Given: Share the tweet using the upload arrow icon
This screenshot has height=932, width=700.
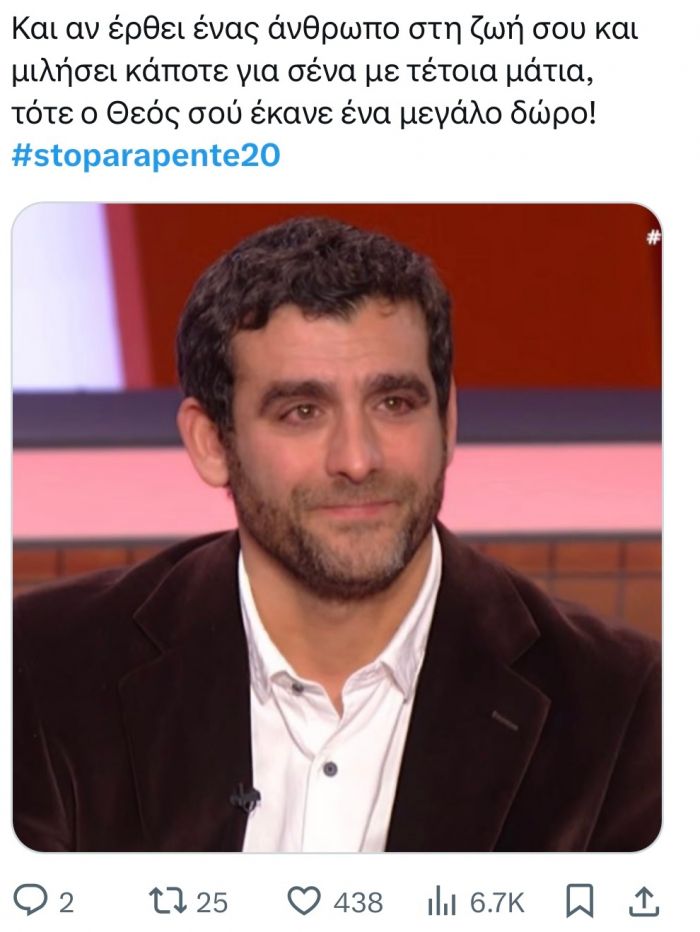Looking at the screenshot, I should [645, 902].
